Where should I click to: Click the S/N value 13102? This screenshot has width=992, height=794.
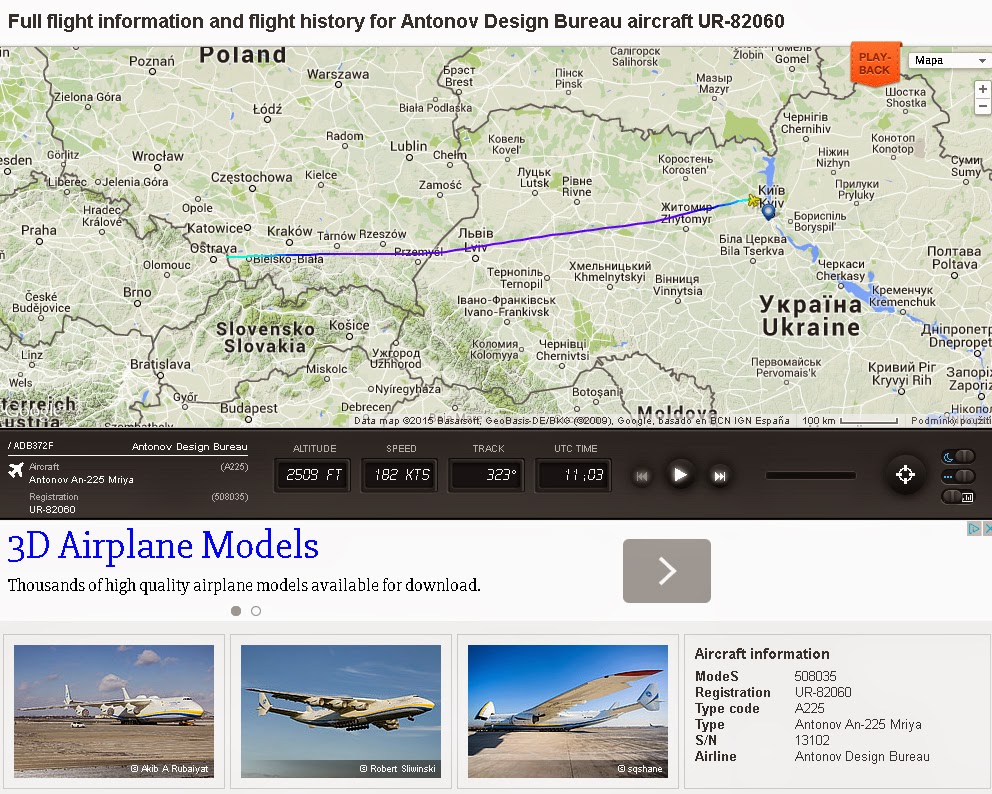coord(812,740)
